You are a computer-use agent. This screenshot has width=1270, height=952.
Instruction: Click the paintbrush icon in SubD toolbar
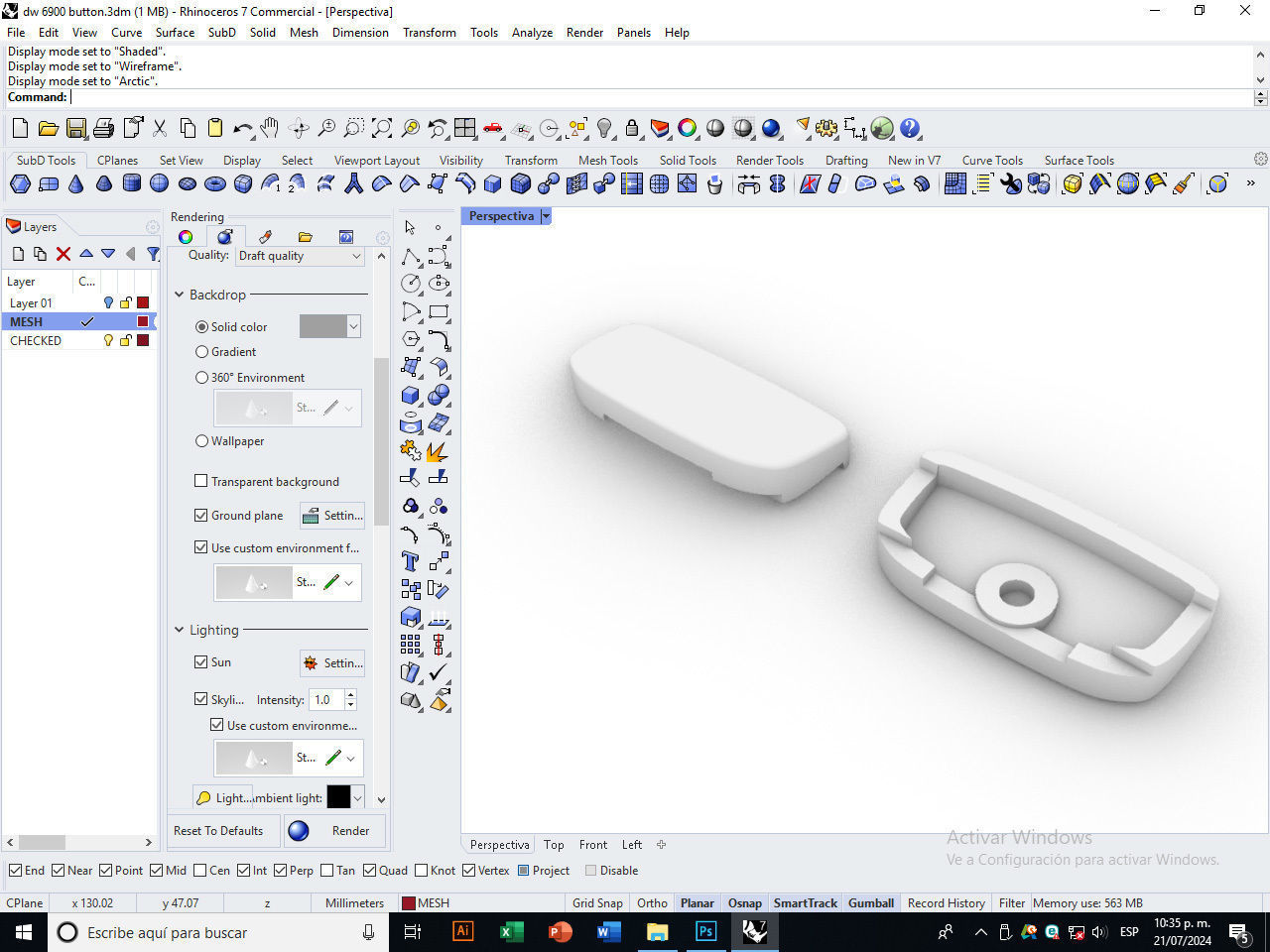point(1183,183)
